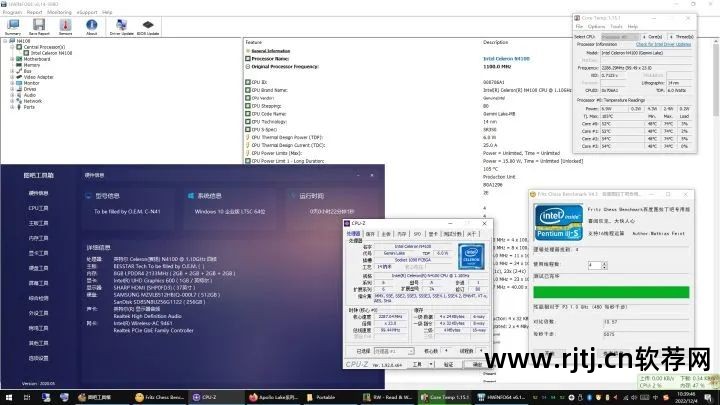Image resolution: width=720 pixels, height=405 pixels.
Task: Open Core Temp Tools menu
Action: [616, 27]
